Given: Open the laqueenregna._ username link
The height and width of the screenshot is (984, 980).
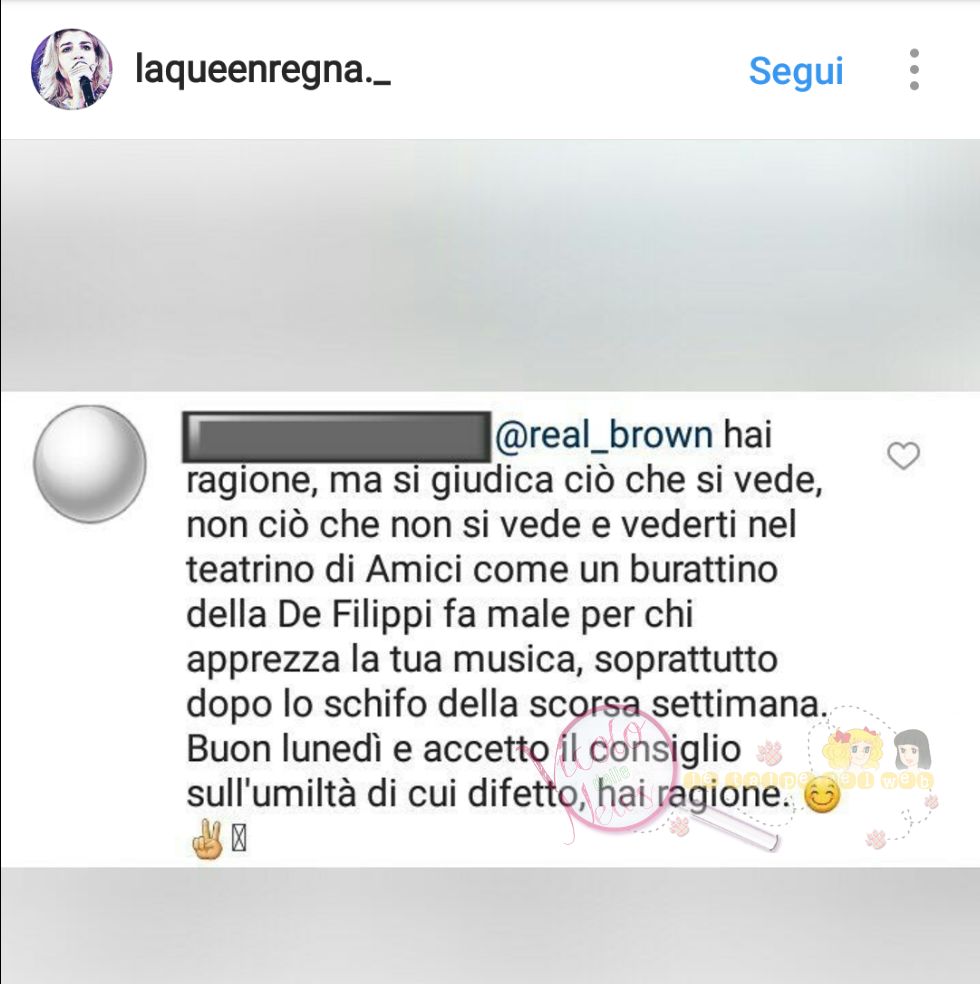Looking at the screenshot, I should tap(263, 70).
